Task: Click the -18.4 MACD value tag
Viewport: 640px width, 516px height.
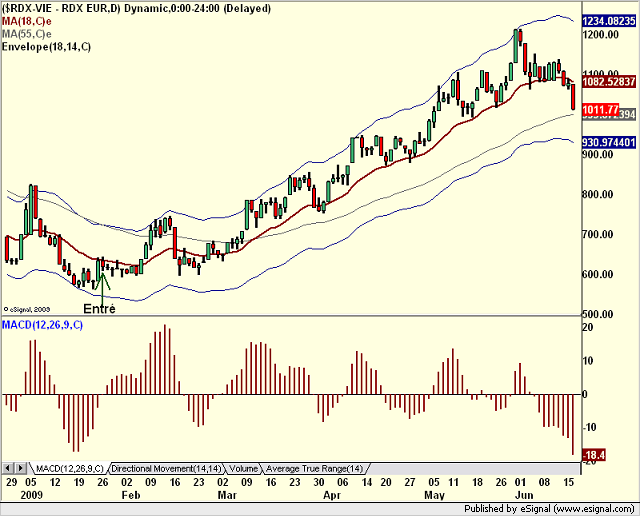Action: point(594,455)
